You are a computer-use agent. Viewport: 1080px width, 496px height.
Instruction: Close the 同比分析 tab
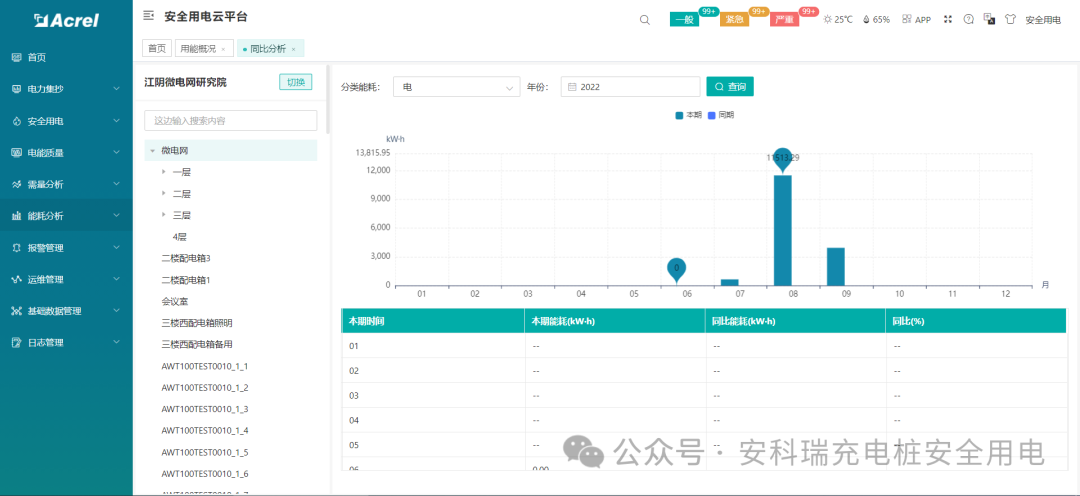[293, 50]
